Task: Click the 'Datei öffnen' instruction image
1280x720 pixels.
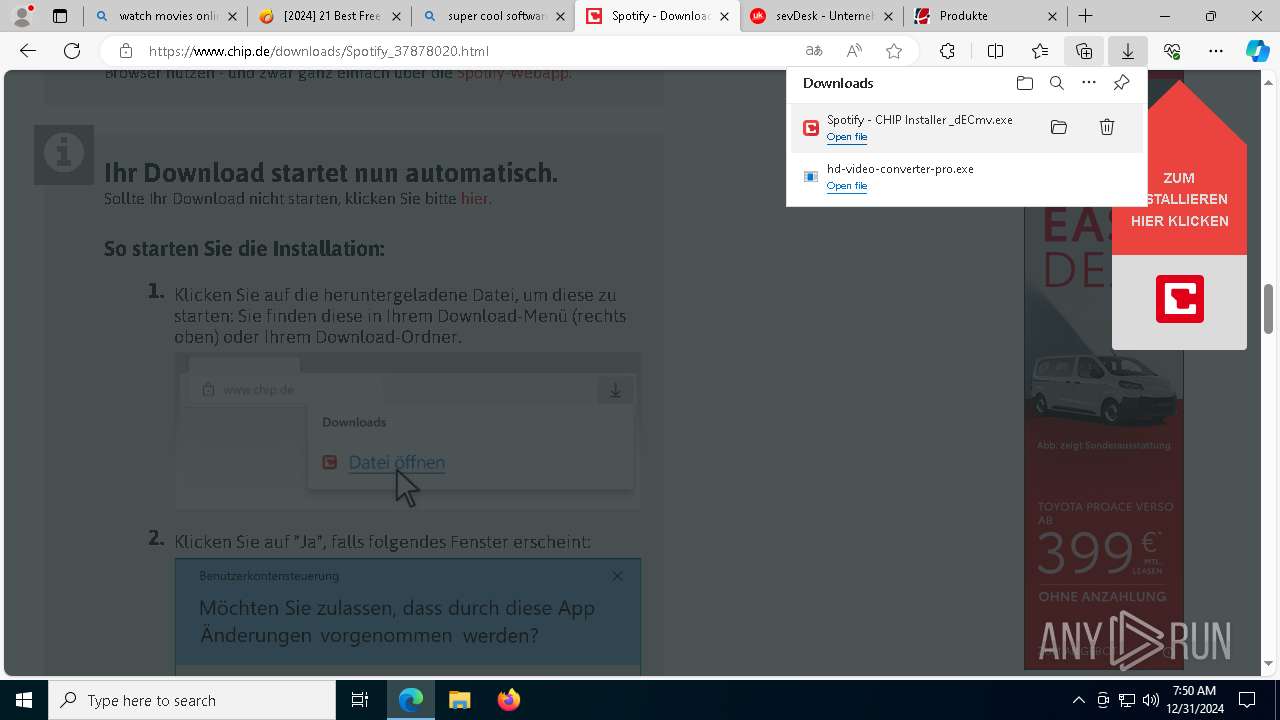Action: coord(408,431)
